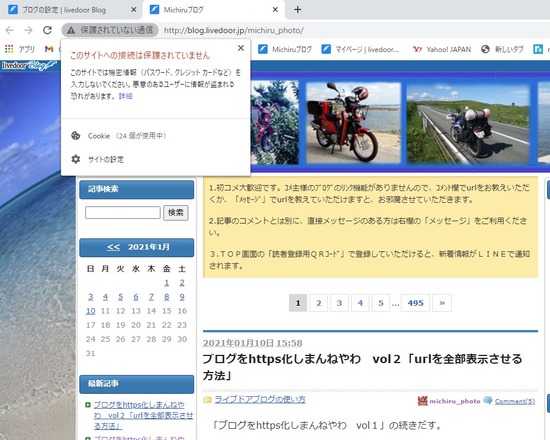
Task: Click the comment bubble icon beside Comment(5)
Action: click(x=488, y=400)
